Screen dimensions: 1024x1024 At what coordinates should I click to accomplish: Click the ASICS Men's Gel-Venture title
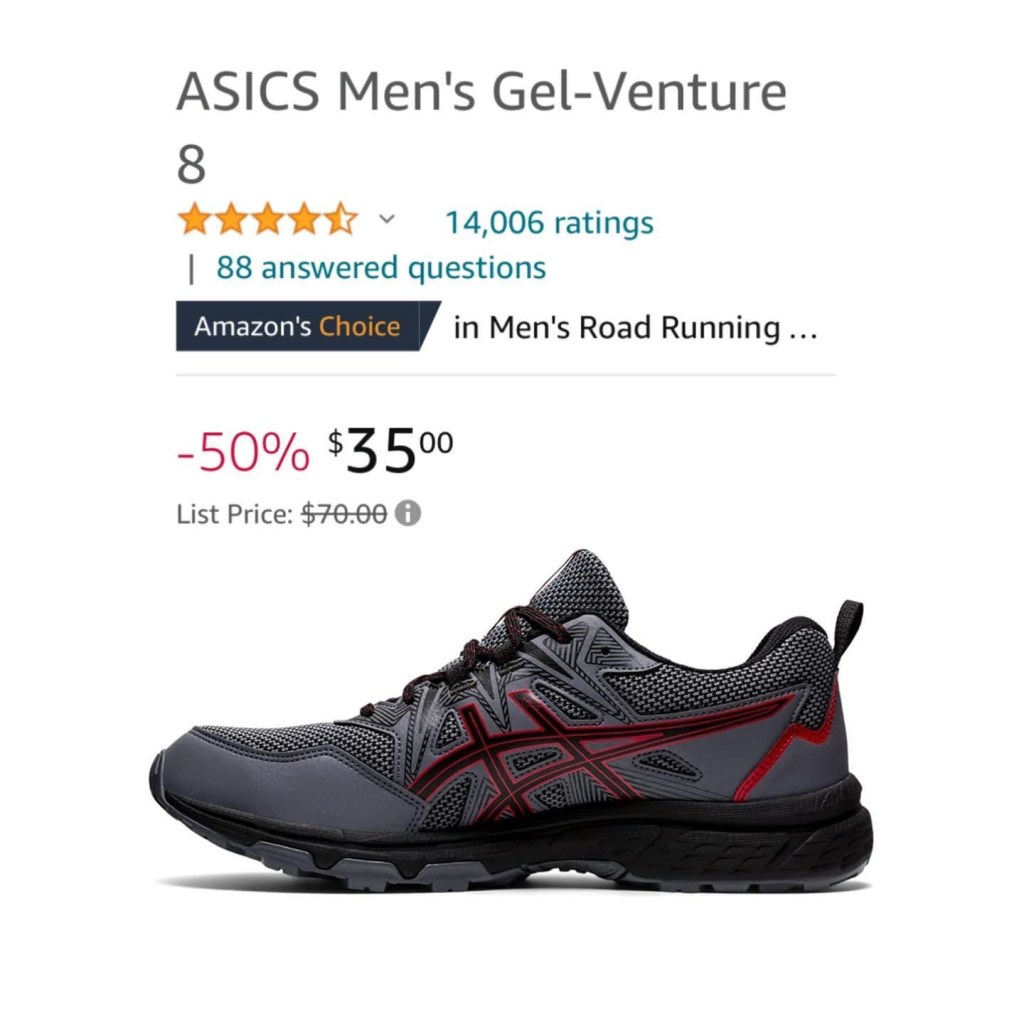481,93
